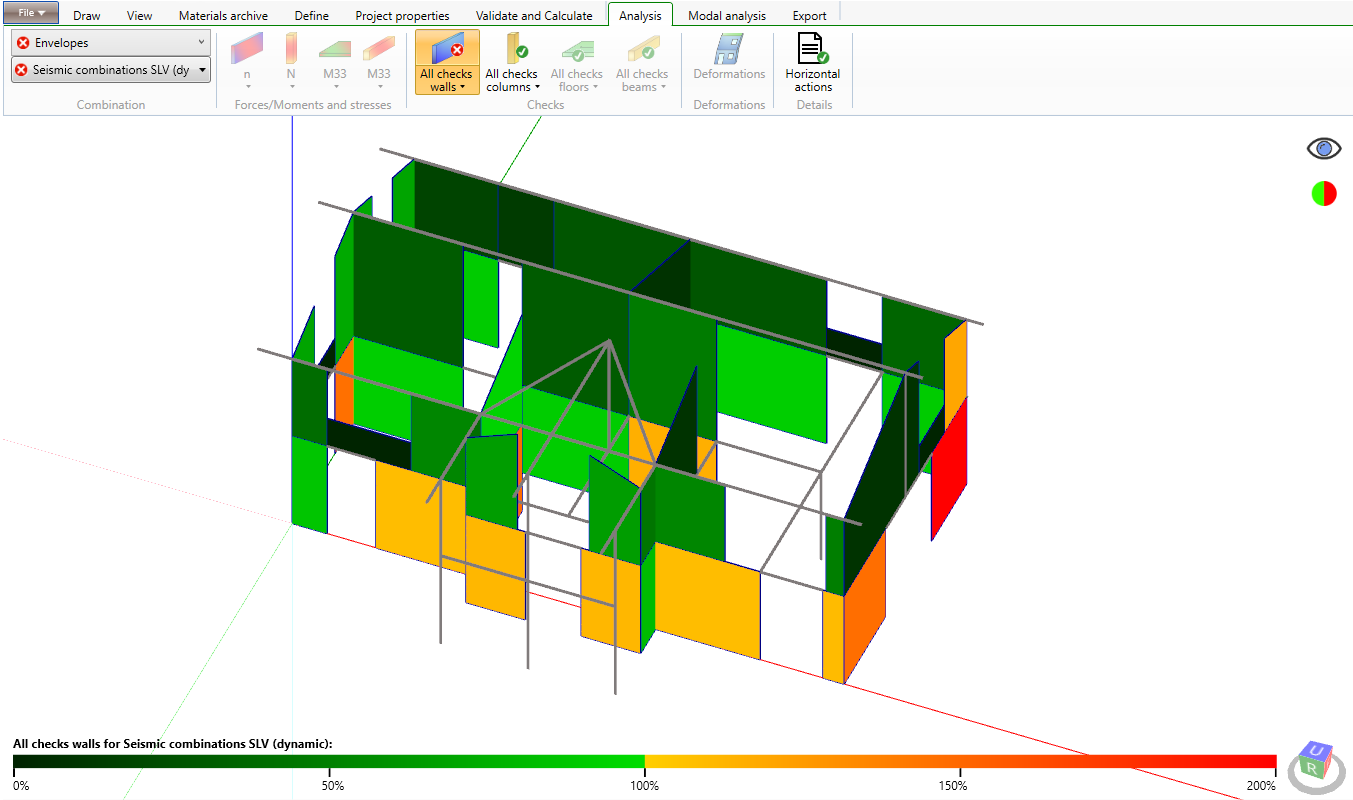
Task: Expand the n forces dropdown arrow
Action: pyautogui.click(x=247, y=88)
